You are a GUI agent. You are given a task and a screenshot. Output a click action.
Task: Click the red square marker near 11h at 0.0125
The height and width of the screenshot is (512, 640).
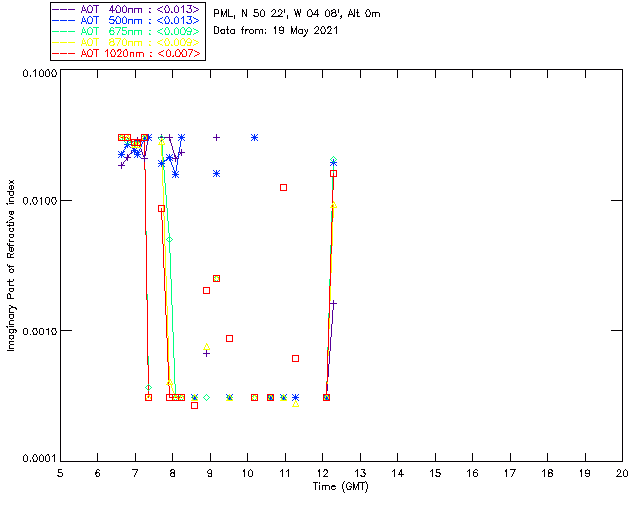coord(283,187)
